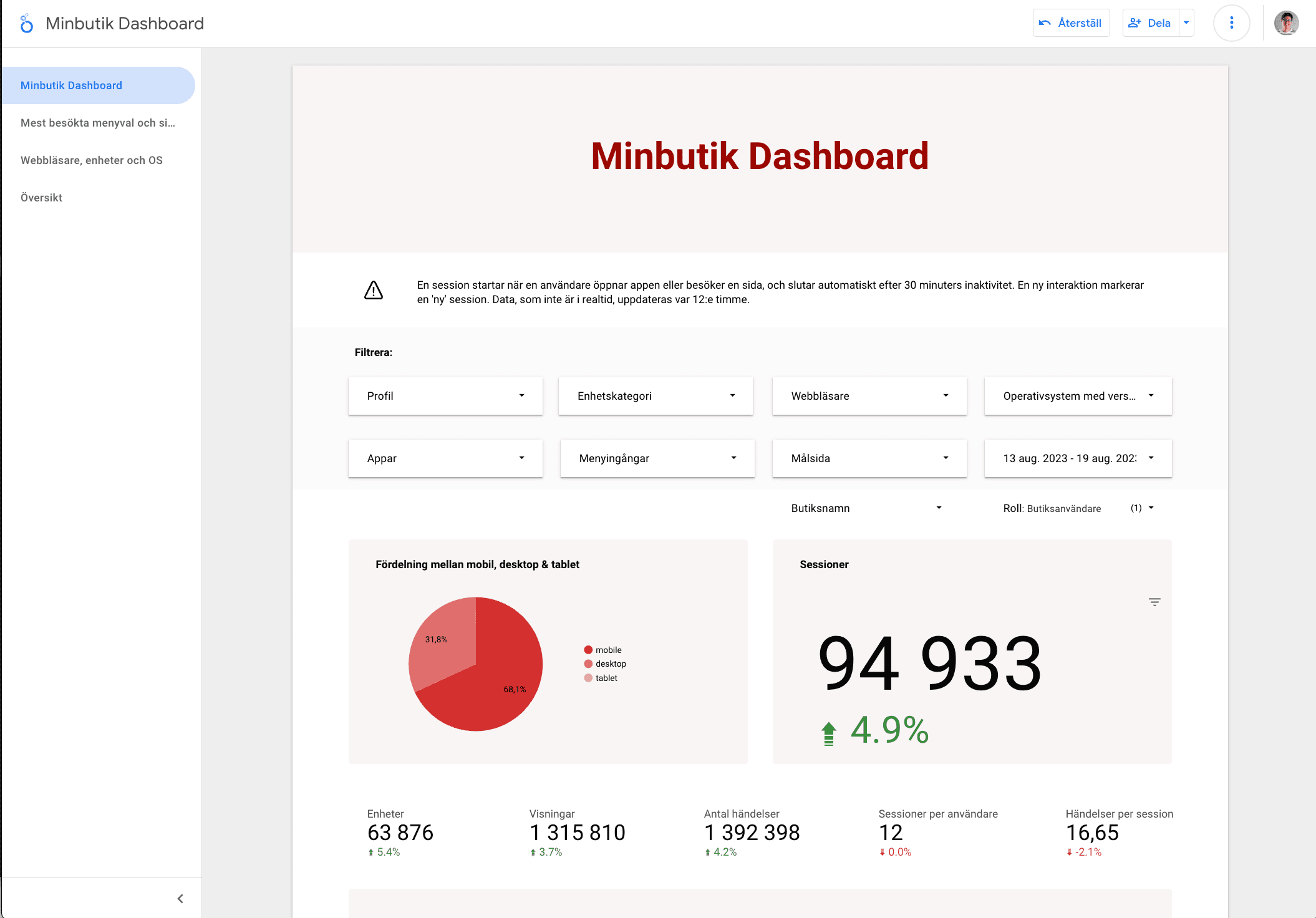Open the Enhetskategori filter

[656, 395]
